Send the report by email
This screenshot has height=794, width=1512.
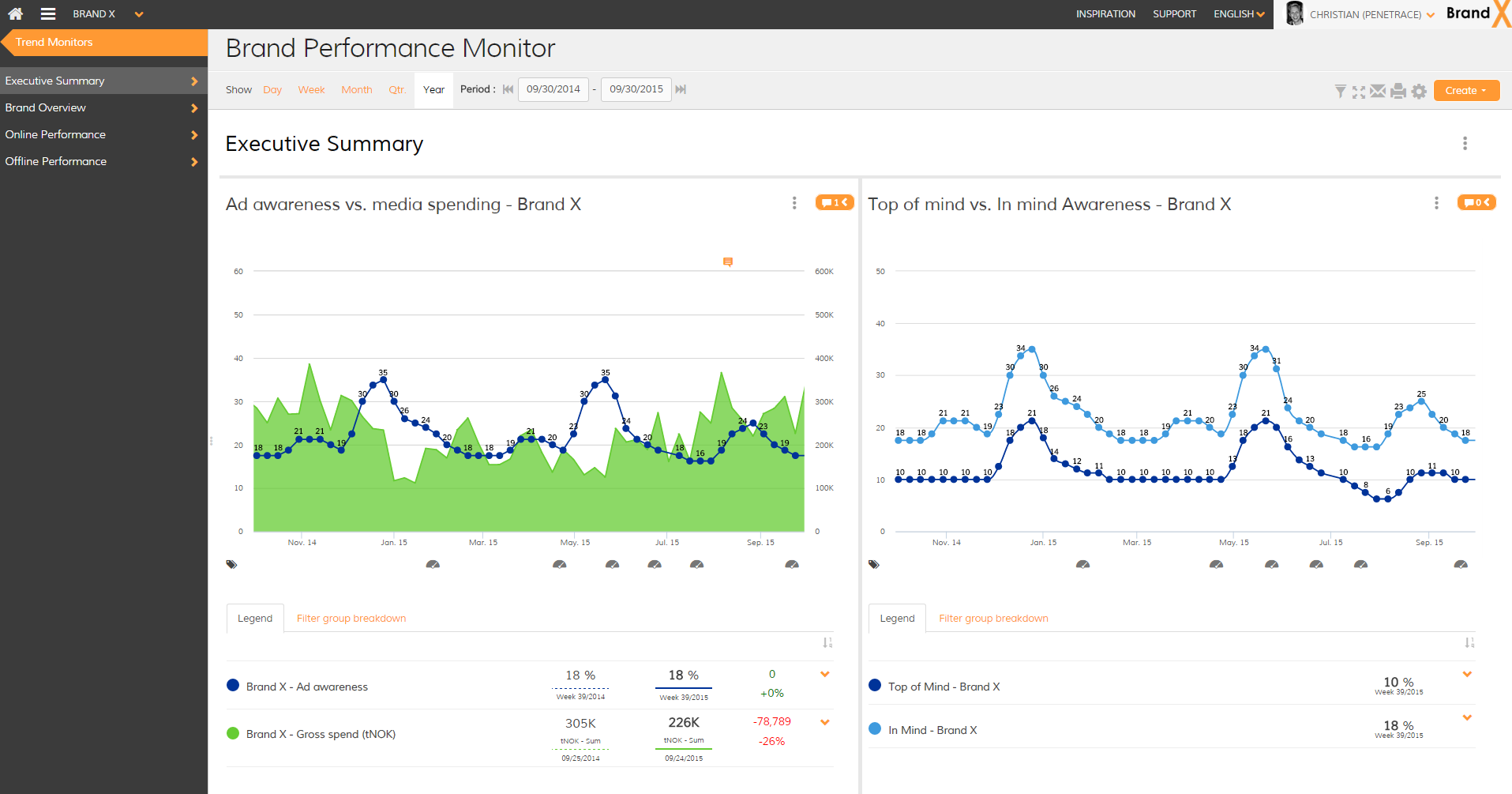[x=1378, y=91]
